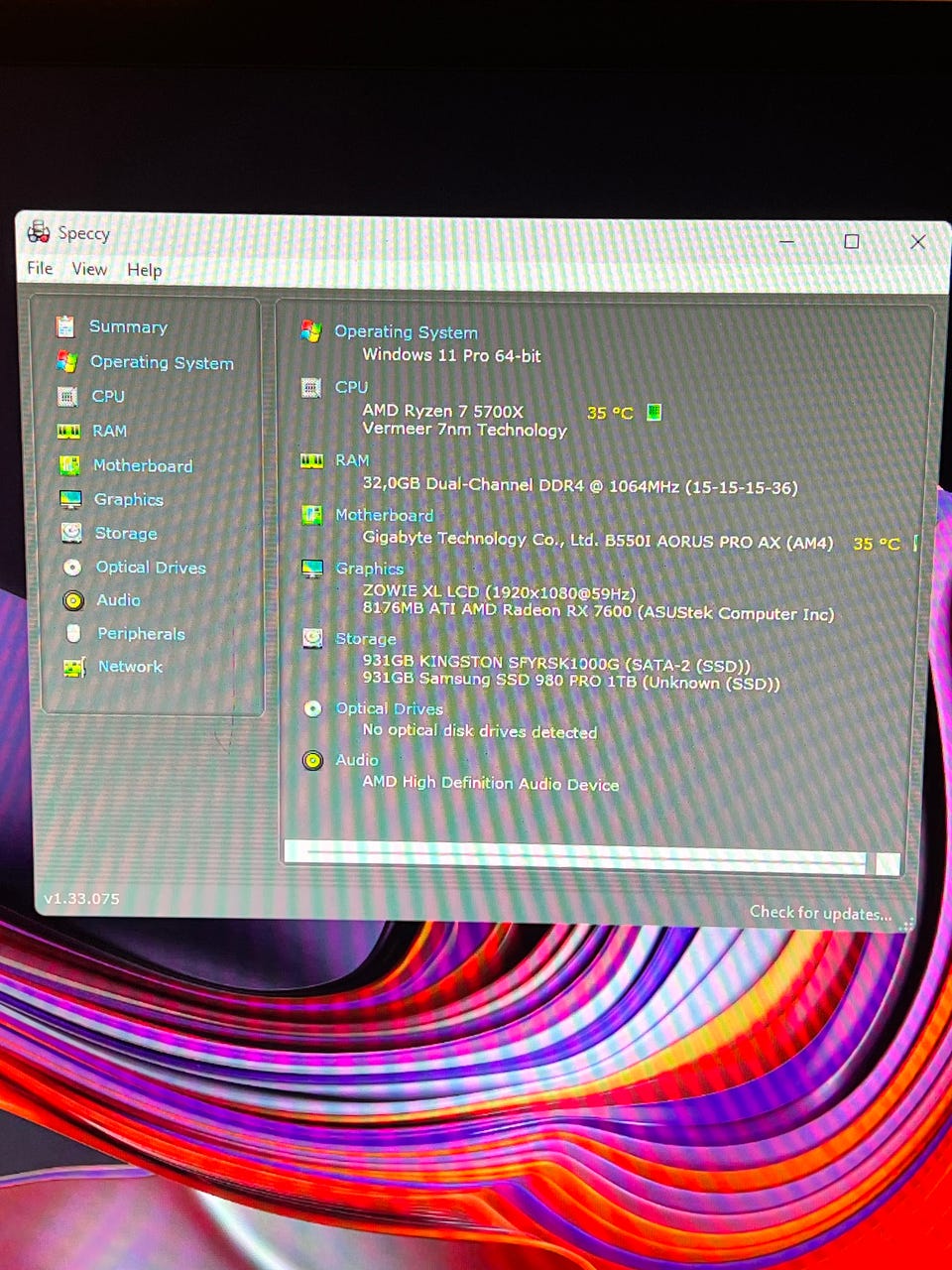Select Summary in the sidebar

(x=128, y=326)
